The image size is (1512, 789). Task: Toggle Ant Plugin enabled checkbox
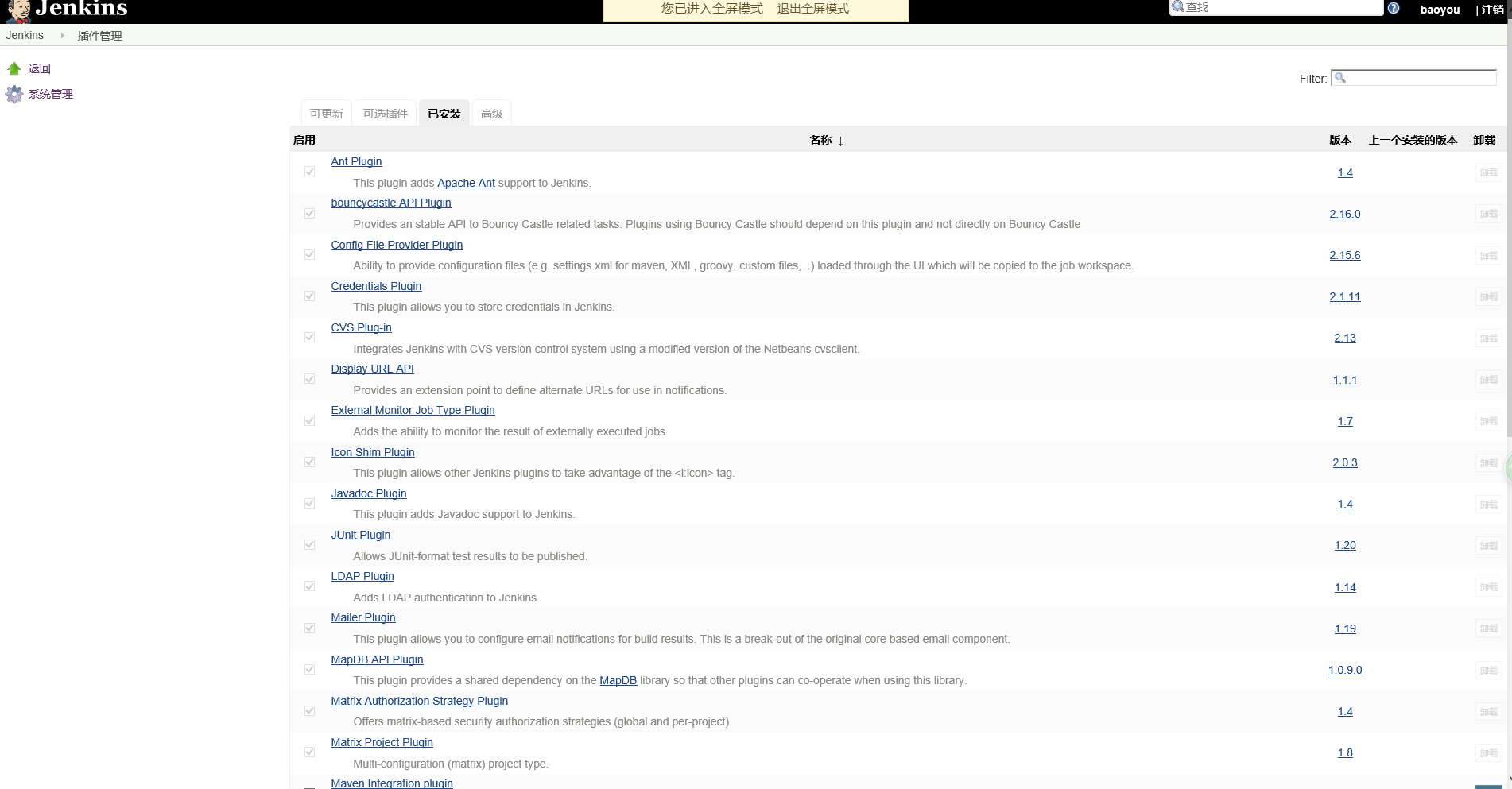point(310,172)
